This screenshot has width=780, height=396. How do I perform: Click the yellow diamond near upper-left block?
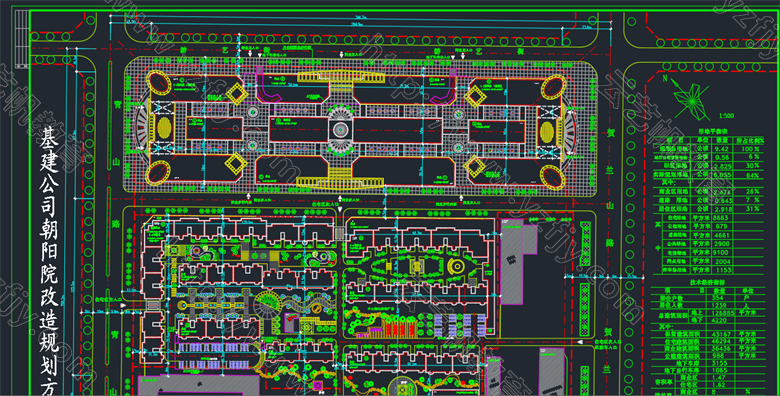click(x=236, y=94)
